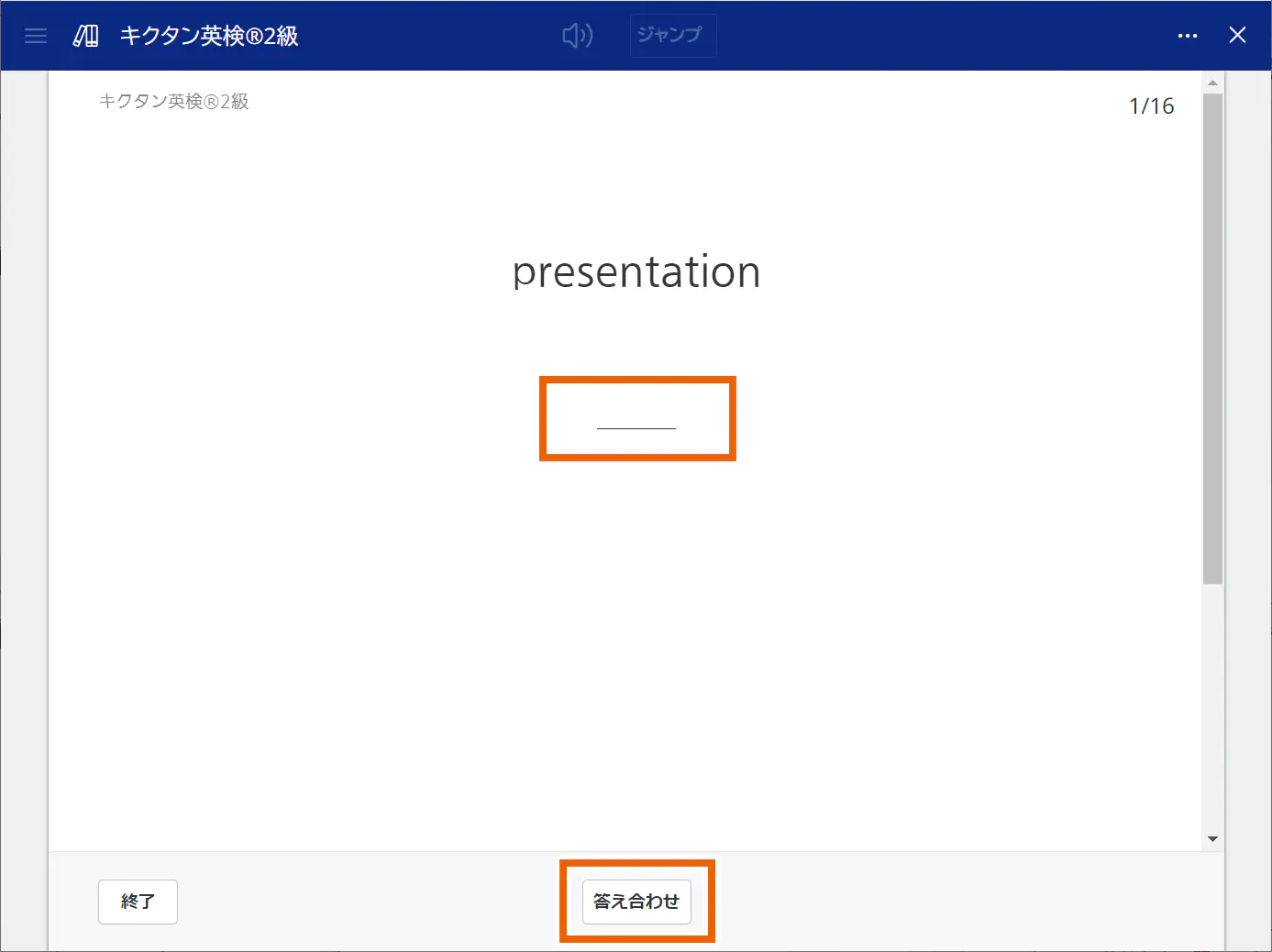Click the 答え合わせ button
Screen dimensions: 1272x952
coord(636,902)
